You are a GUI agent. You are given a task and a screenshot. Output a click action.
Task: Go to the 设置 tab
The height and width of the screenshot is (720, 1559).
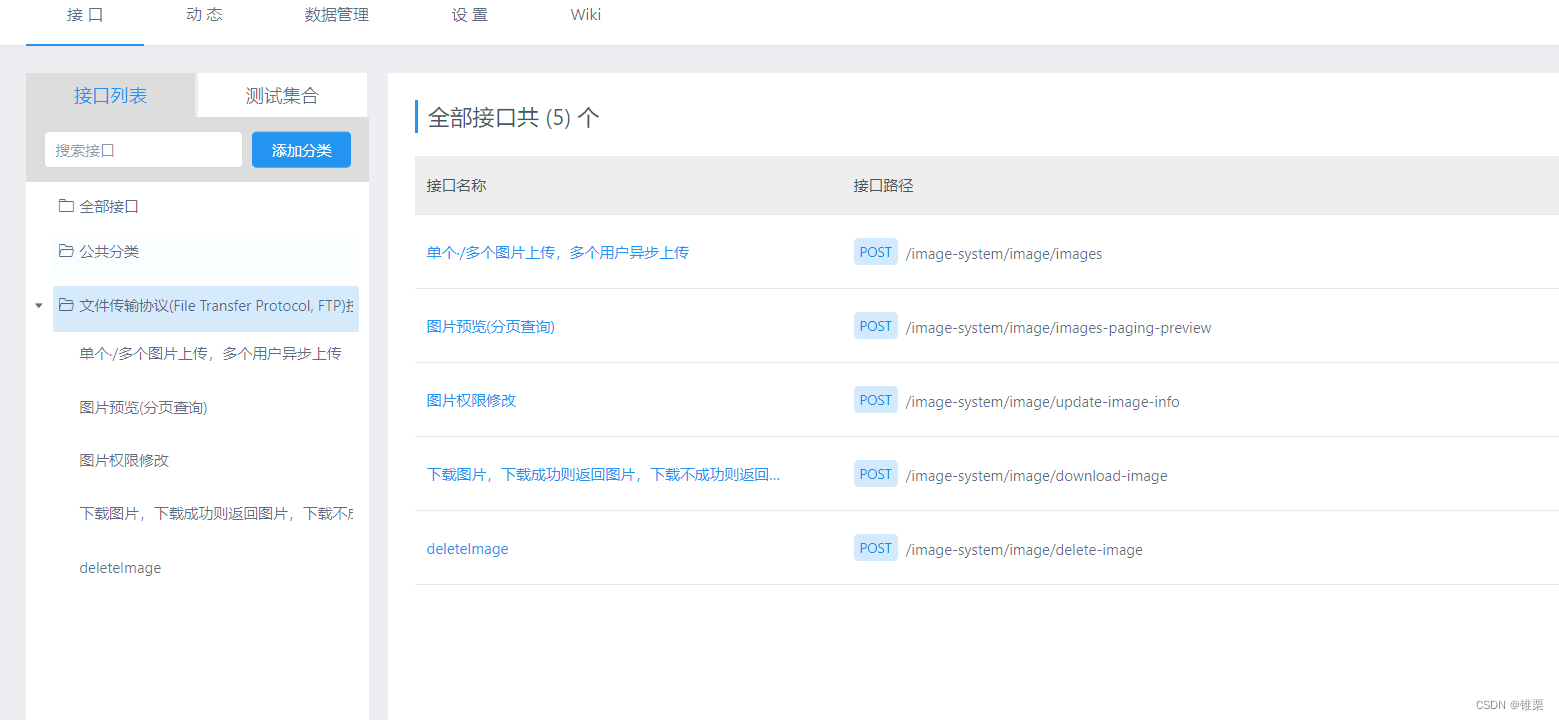tap(470, 15)
